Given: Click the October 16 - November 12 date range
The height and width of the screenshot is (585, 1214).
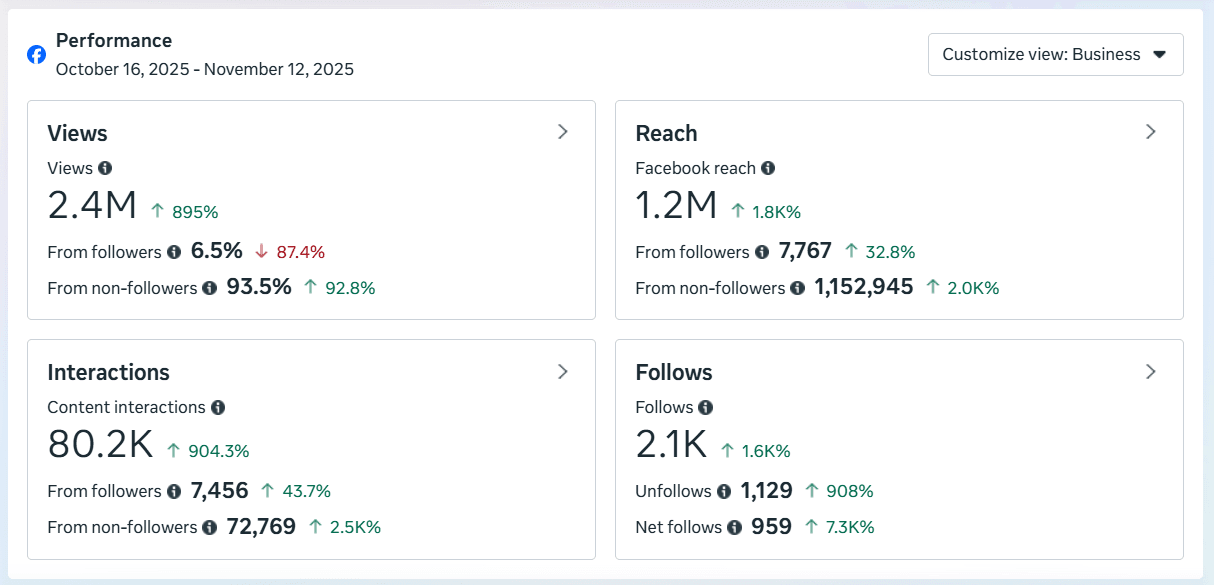Looking at the screenshot, I should 204,70.
